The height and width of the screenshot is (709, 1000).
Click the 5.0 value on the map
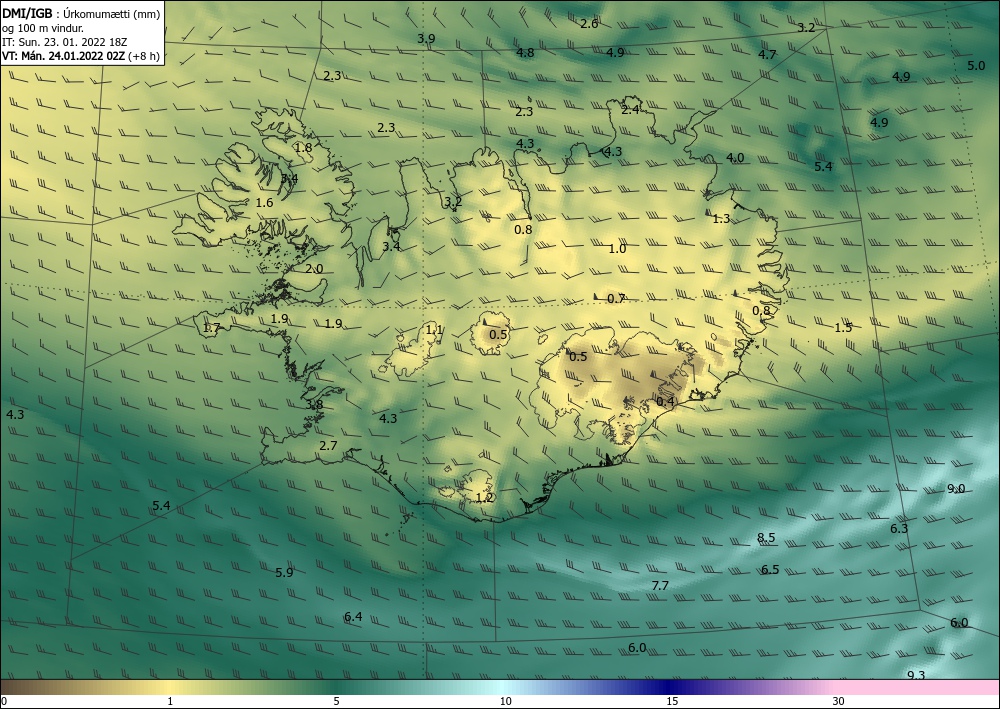pyautogui.click(x=976, y=66)
